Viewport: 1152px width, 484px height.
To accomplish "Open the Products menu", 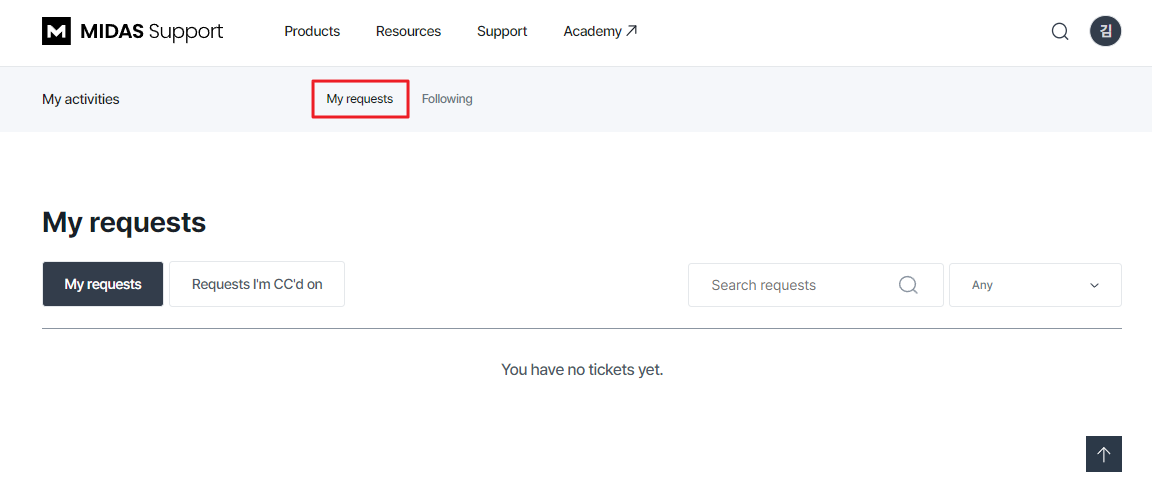I will (312, 32).
